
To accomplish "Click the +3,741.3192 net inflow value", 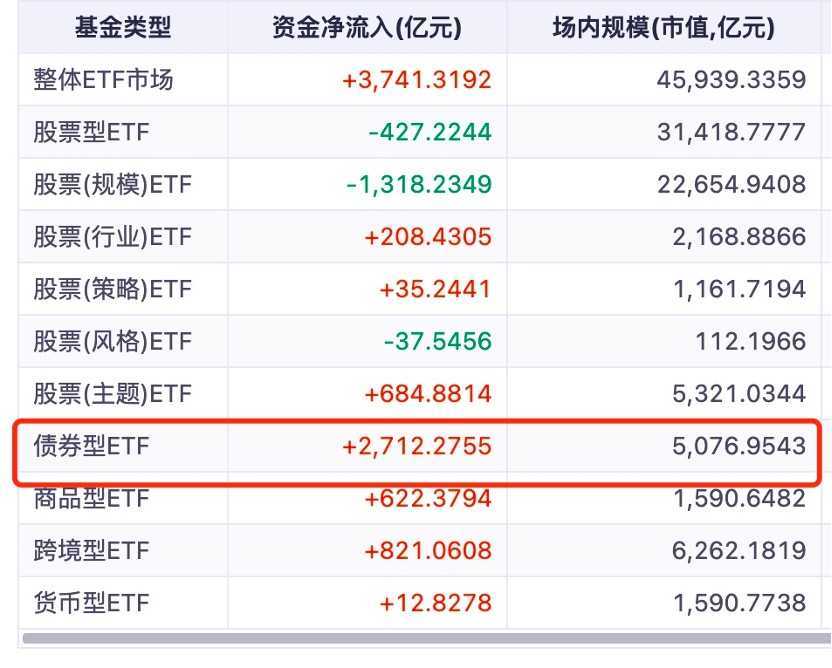I will [417, 80].
